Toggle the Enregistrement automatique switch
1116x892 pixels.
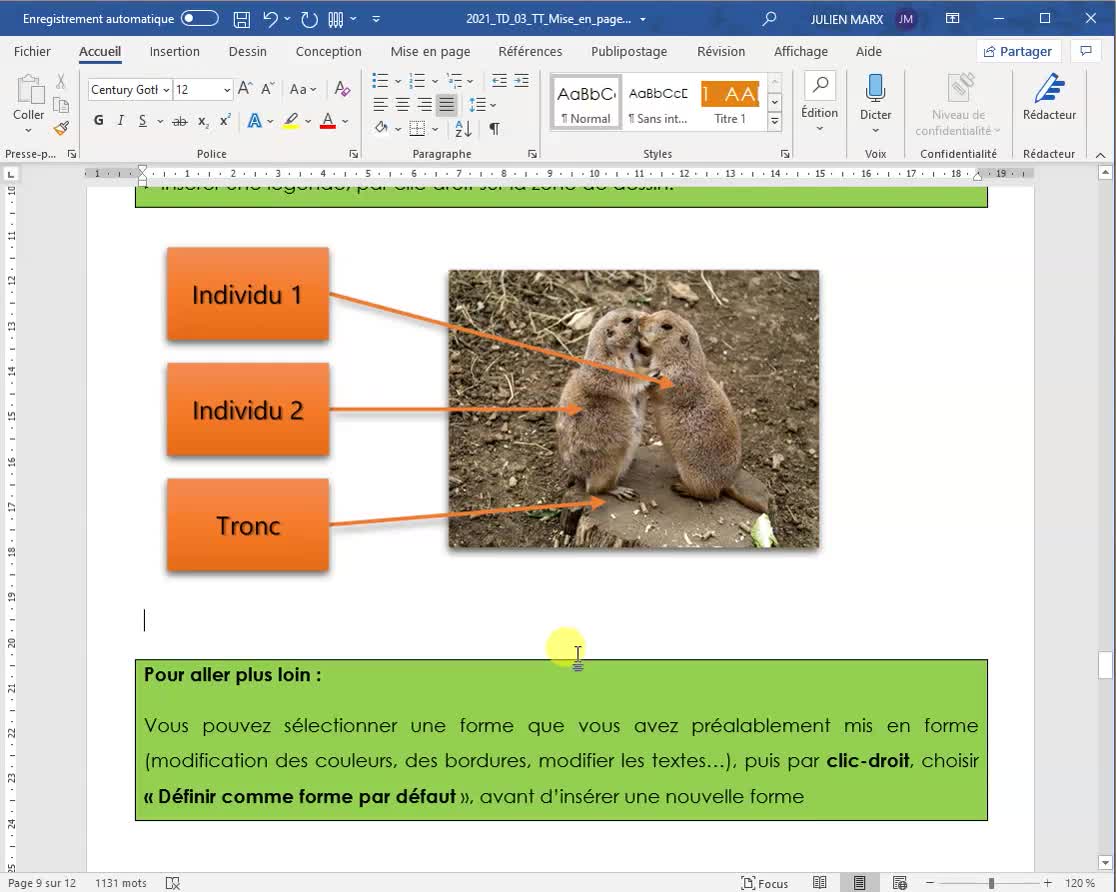pyautogui.click(x=199, y=19)
